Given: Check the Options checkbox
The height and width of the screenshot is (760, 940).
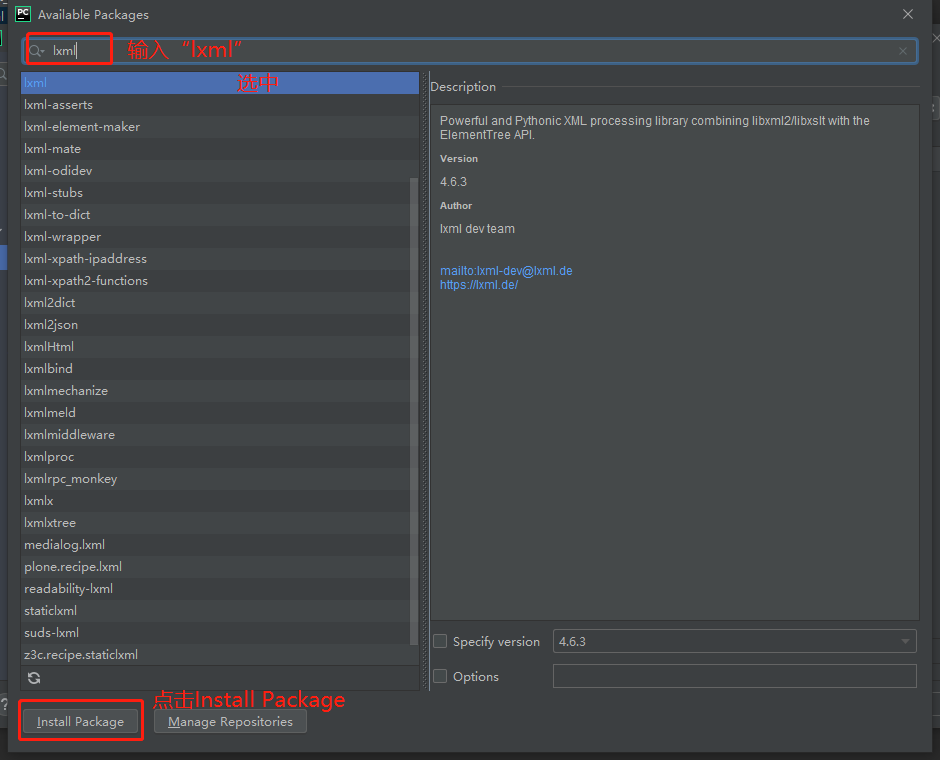Looking at the screenshot, I should tap(440, 676).
